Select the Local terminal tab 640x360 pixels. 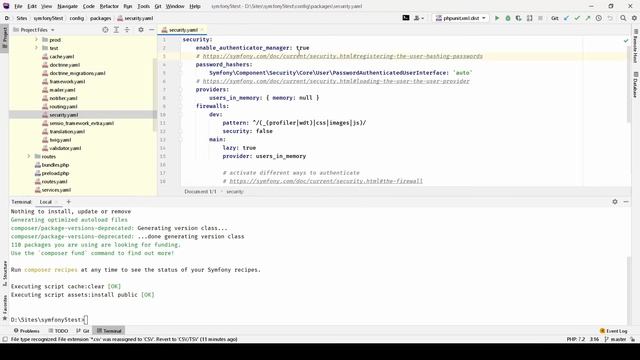pyautogui.click(x=45, y=202)
